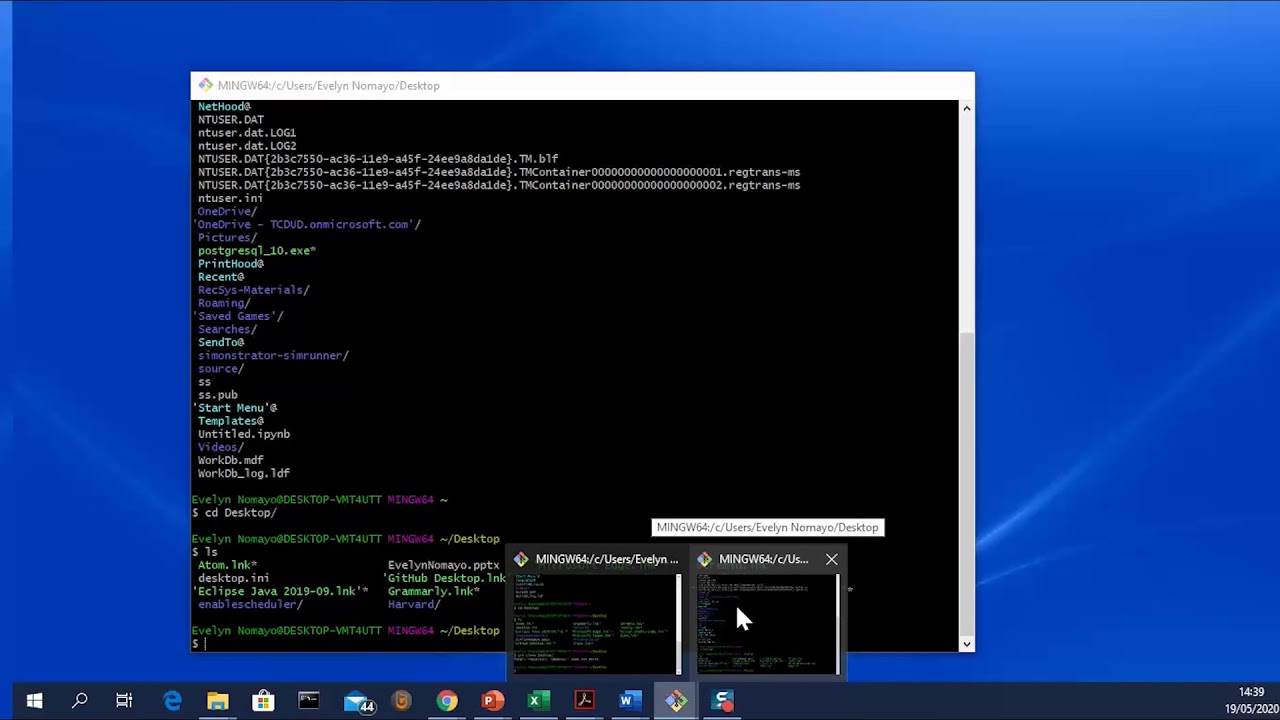1280x720 pixels.
Task: Launch Google Chrome from taskbar
Action: [x=447, y=701]
